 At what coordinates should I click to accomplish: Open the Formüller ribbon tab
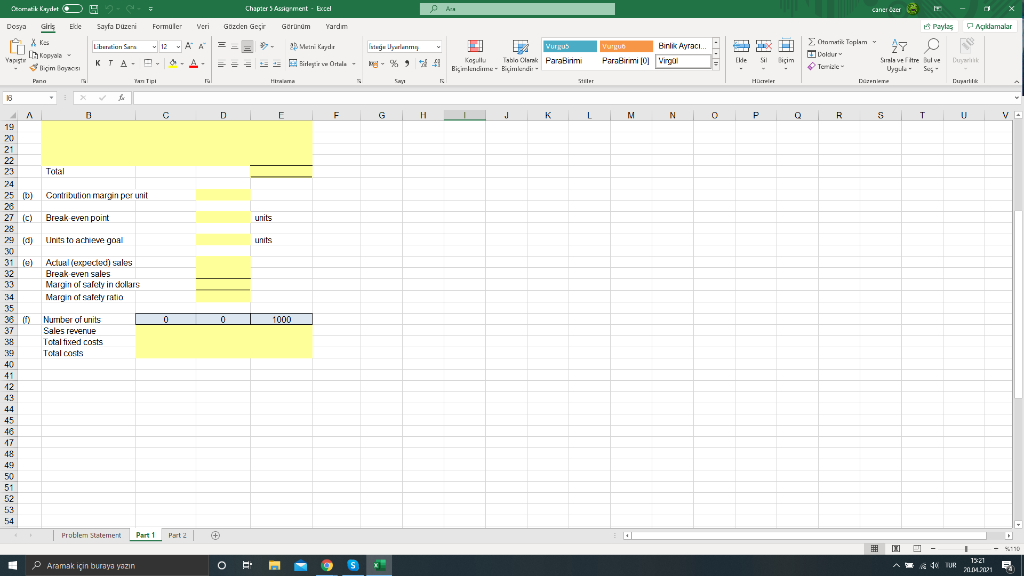167,27
